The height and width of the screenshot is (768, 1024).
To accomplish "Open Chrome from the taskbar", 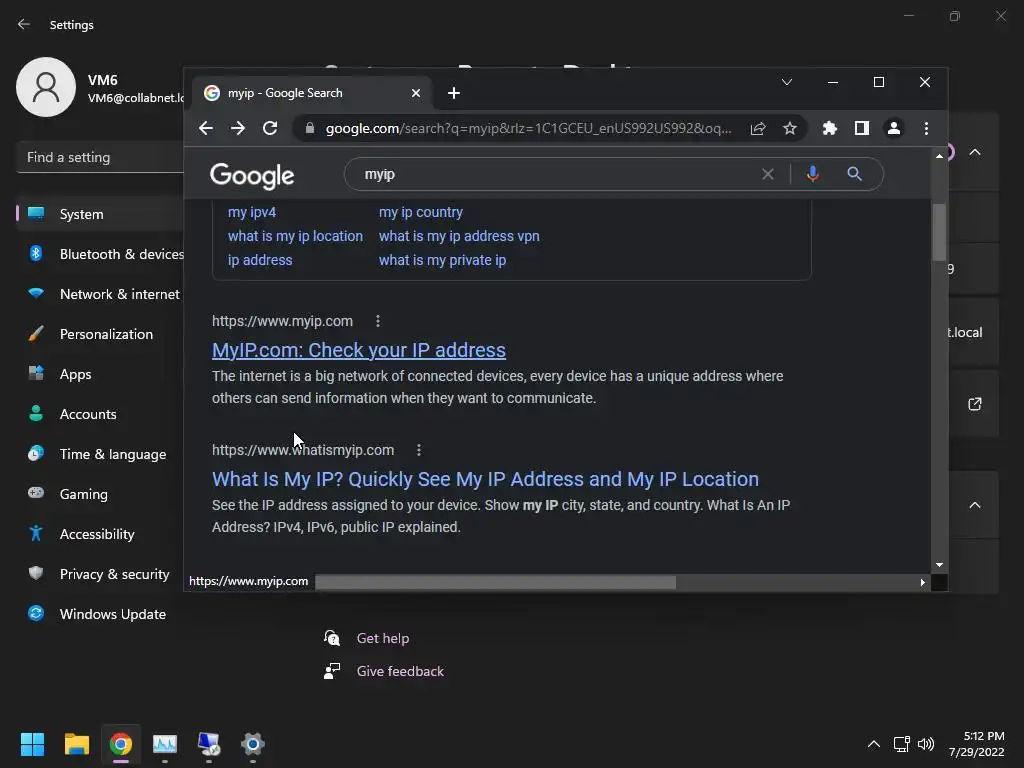I will coord(121,744).
